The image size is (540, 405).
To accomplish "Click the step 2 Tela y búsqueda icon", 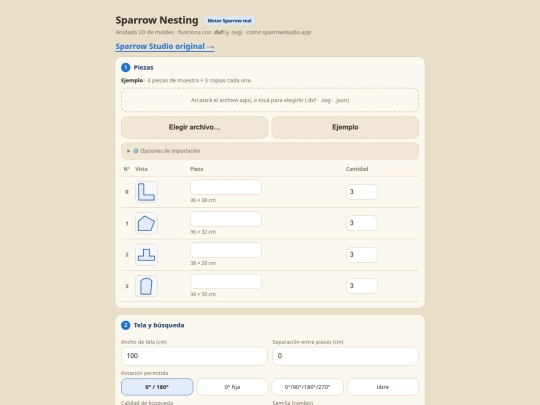I will tap(126, 325).
